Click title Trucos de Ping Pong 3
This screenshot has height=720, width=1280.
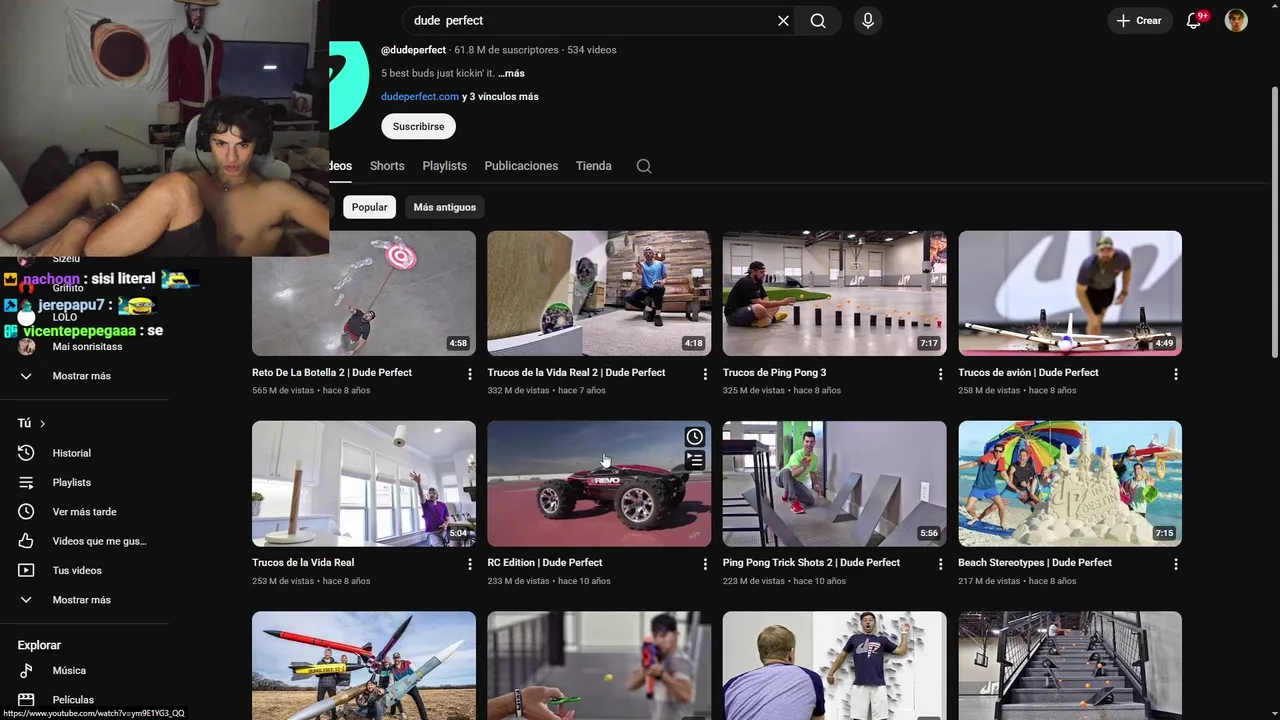(774, 373)
